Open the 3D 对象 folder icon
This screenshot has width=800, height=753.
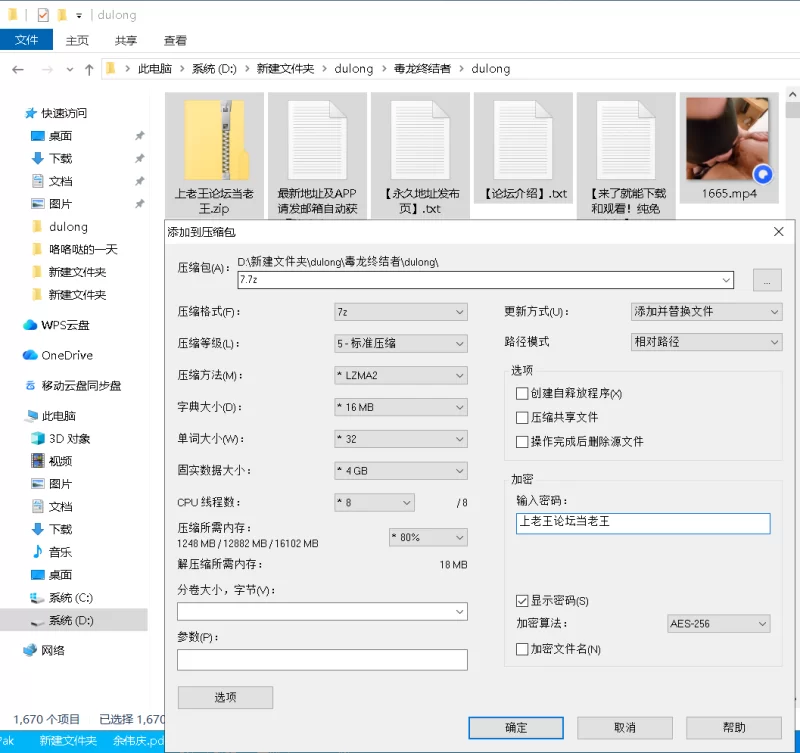pos(38,438)
